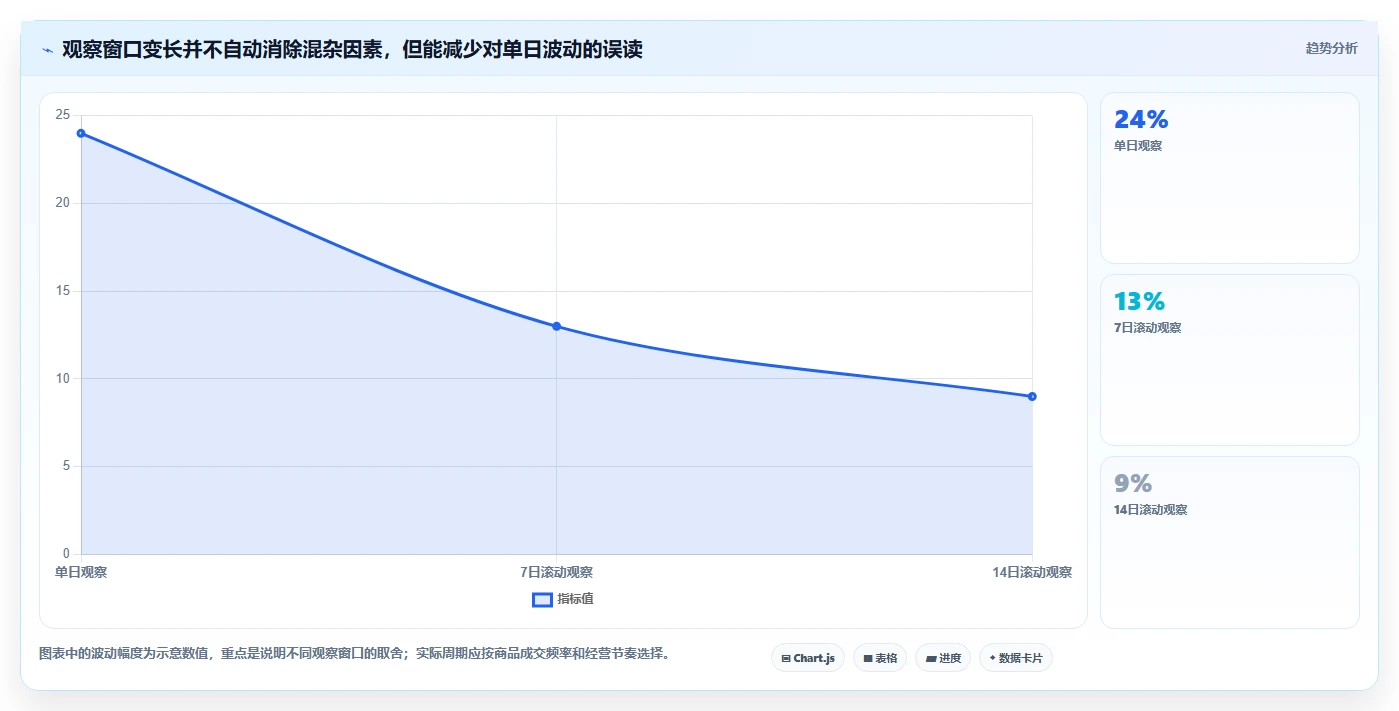Click the 7日滚动观察 x-axis label
The image size is (1399, 711).
(557, 572)
